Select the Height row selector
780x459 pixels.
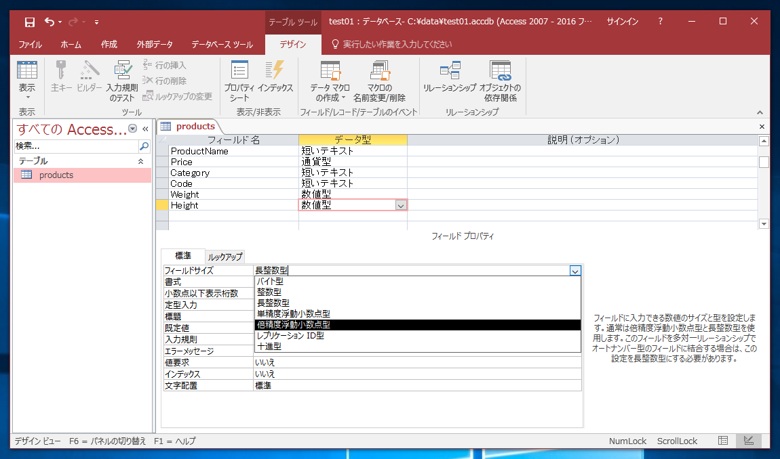162,205
